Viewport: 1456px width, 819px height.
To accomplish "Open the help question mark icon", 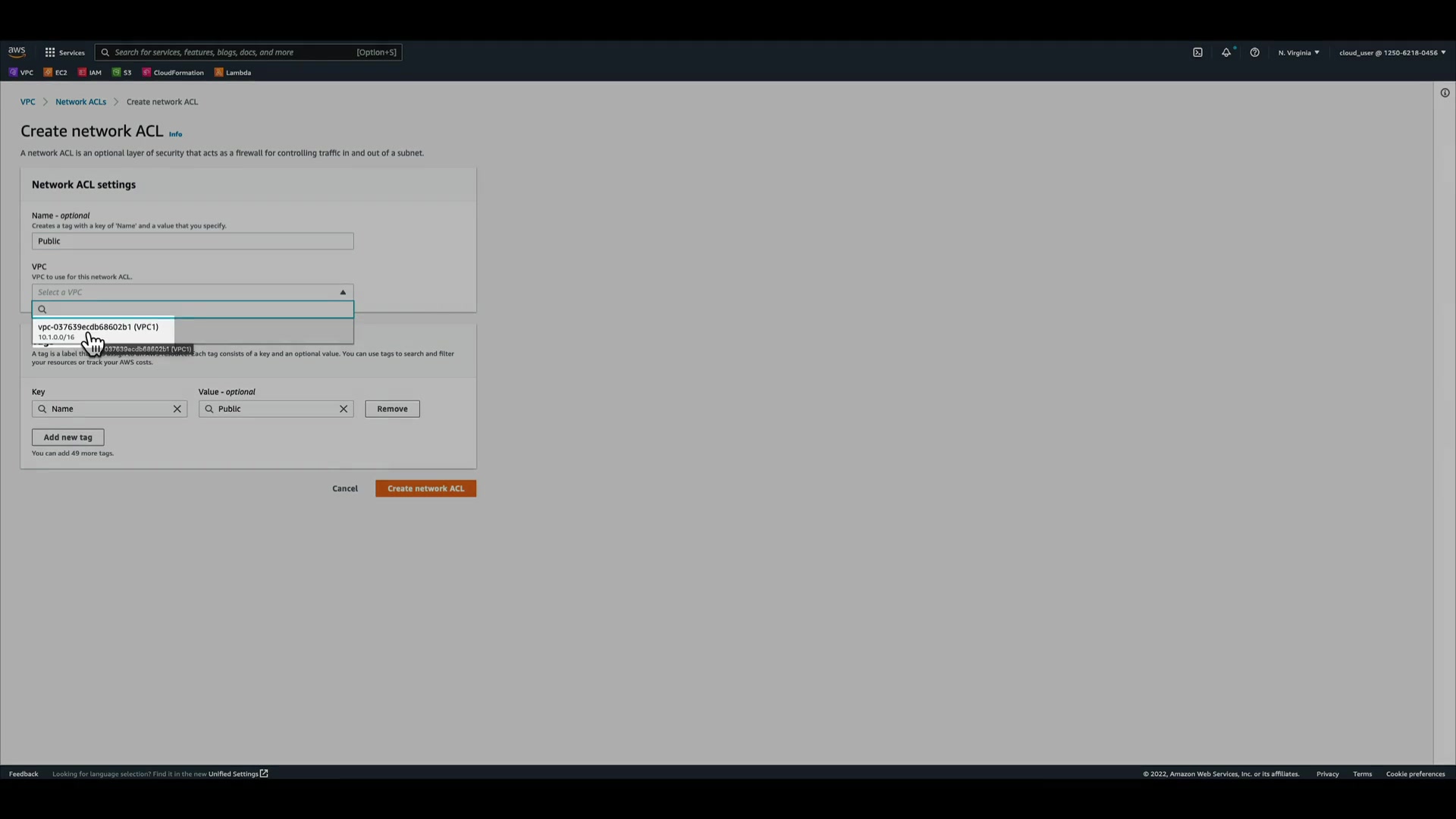I will point(1255,52).
